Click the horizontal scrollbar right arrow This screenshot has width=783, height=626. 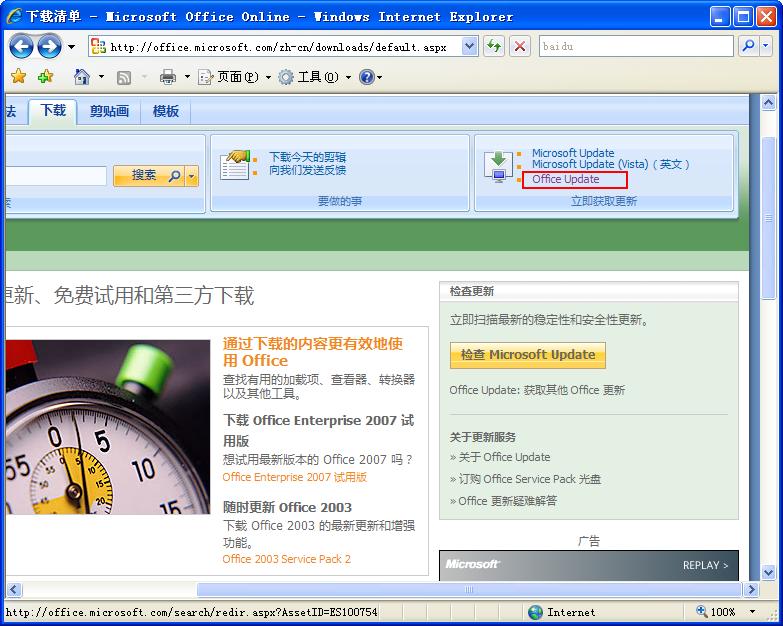751,590
